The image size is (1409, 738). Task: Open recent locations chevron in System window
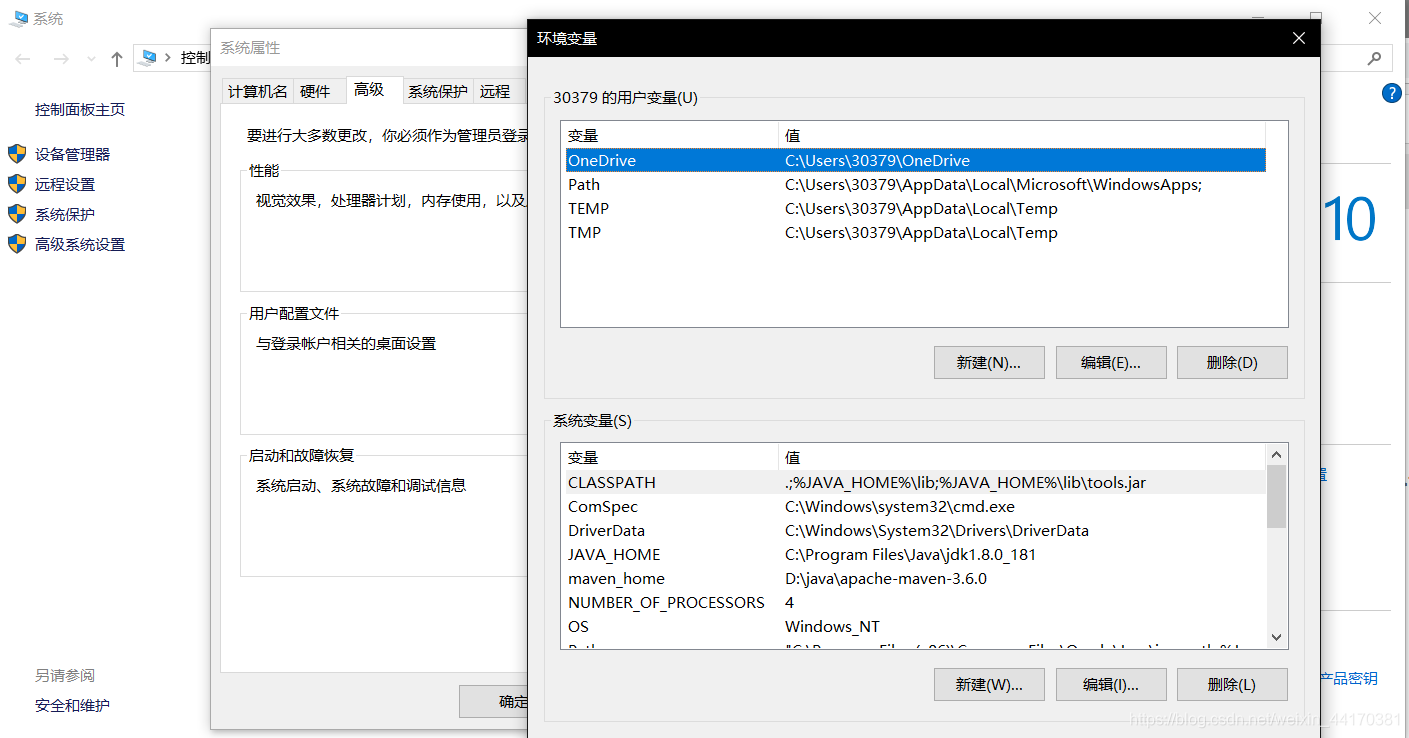point(91,60)
